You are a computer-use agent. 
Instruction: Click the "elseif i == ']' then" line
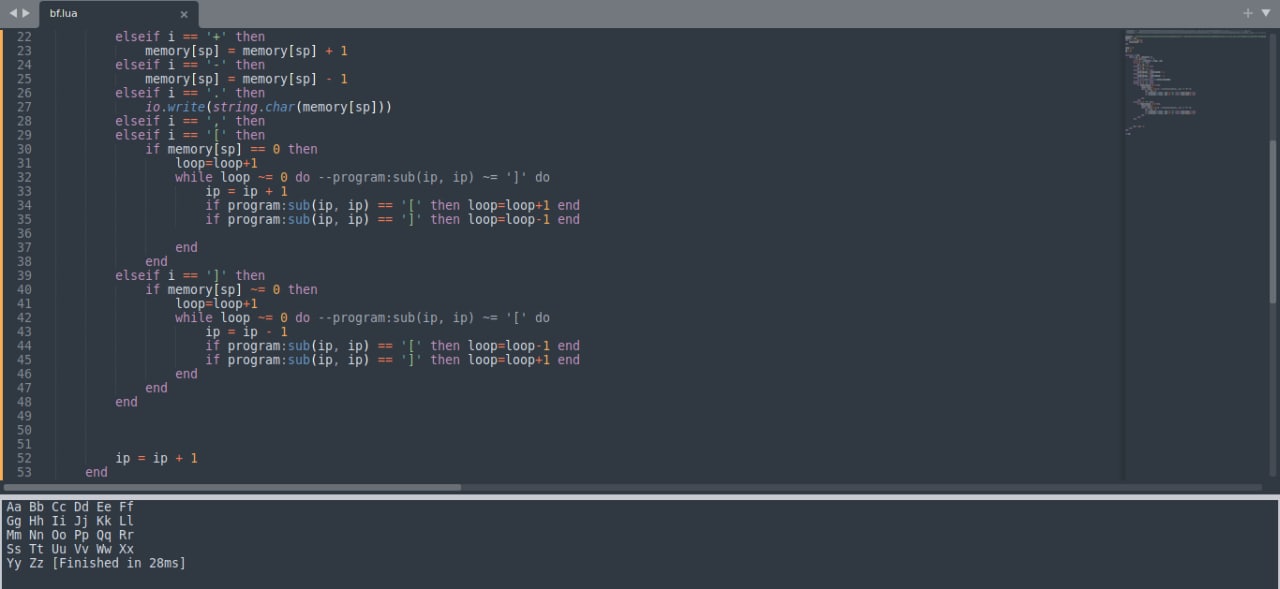[190, 275]
